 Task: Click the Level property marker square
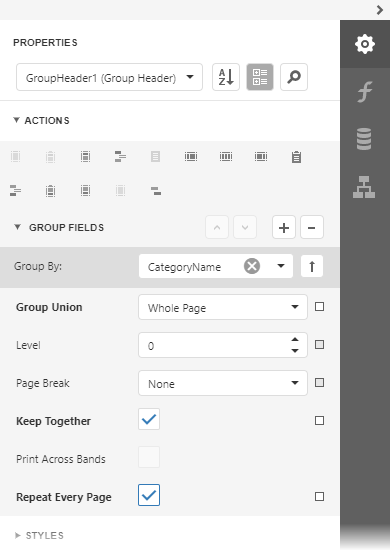click(319, 345)
